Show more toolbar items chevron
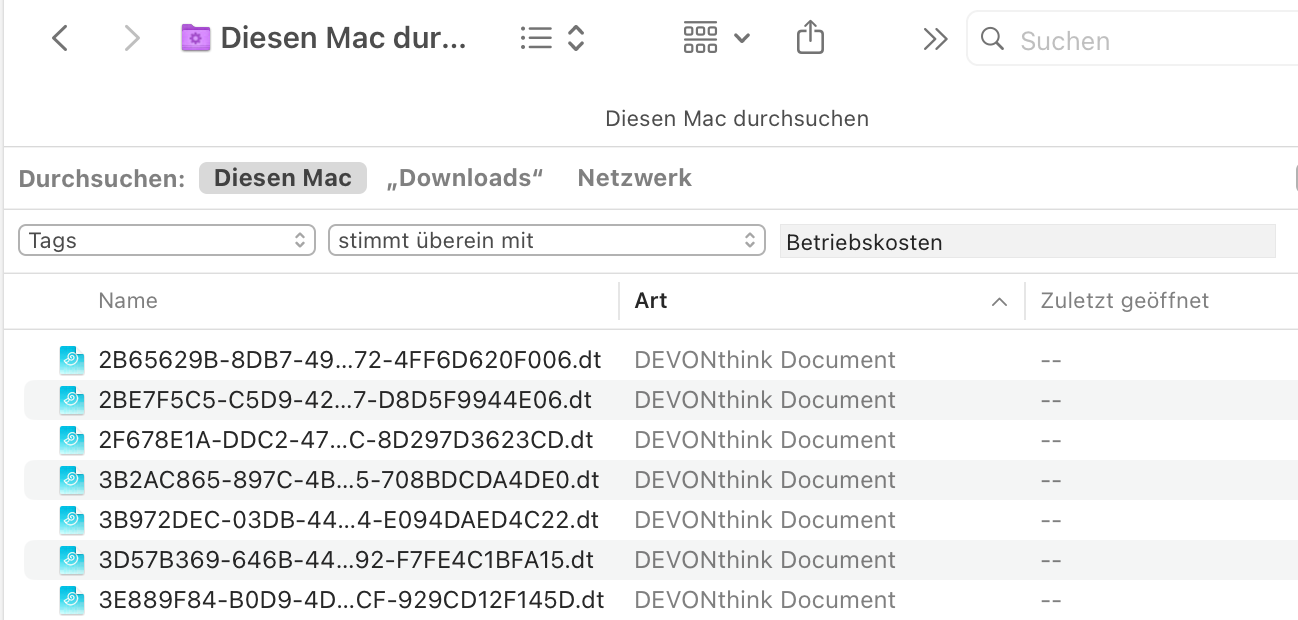The image size is (1298, 620). point(935,39)
